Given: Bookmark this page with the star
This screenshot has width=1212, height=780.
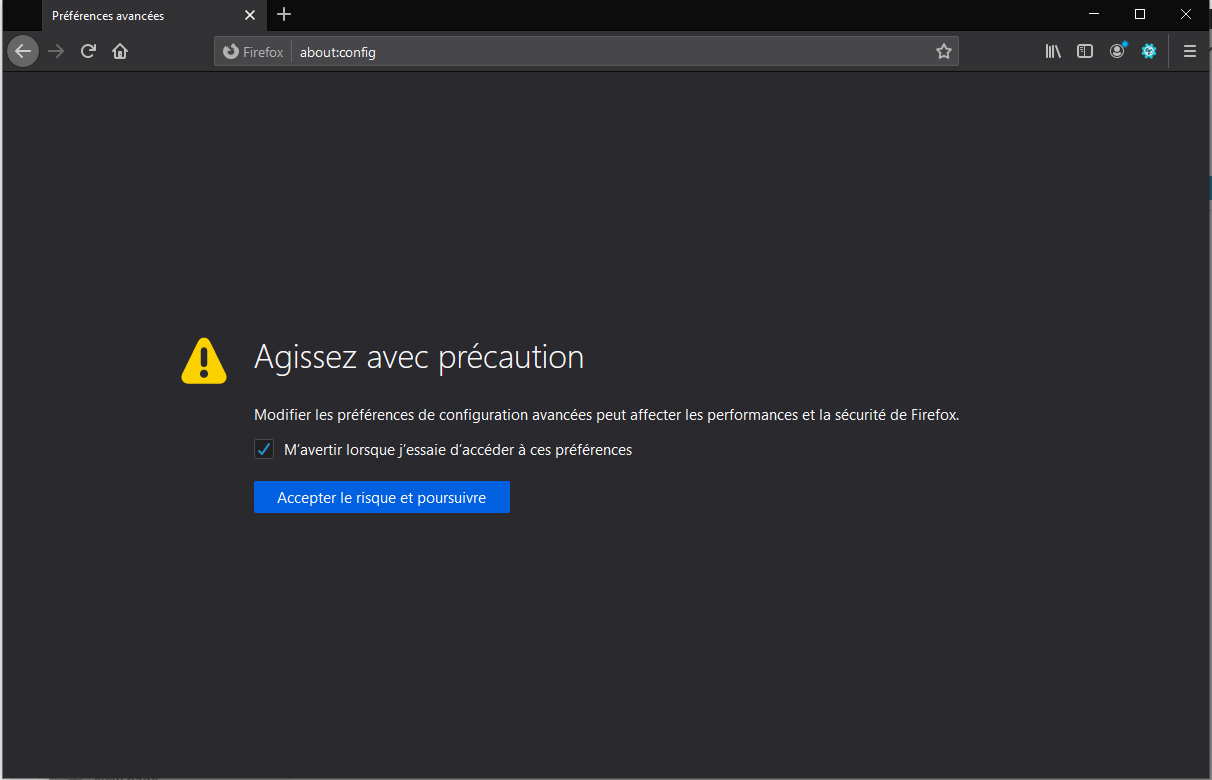Looking at the screenshot, I should pos(943,52).
